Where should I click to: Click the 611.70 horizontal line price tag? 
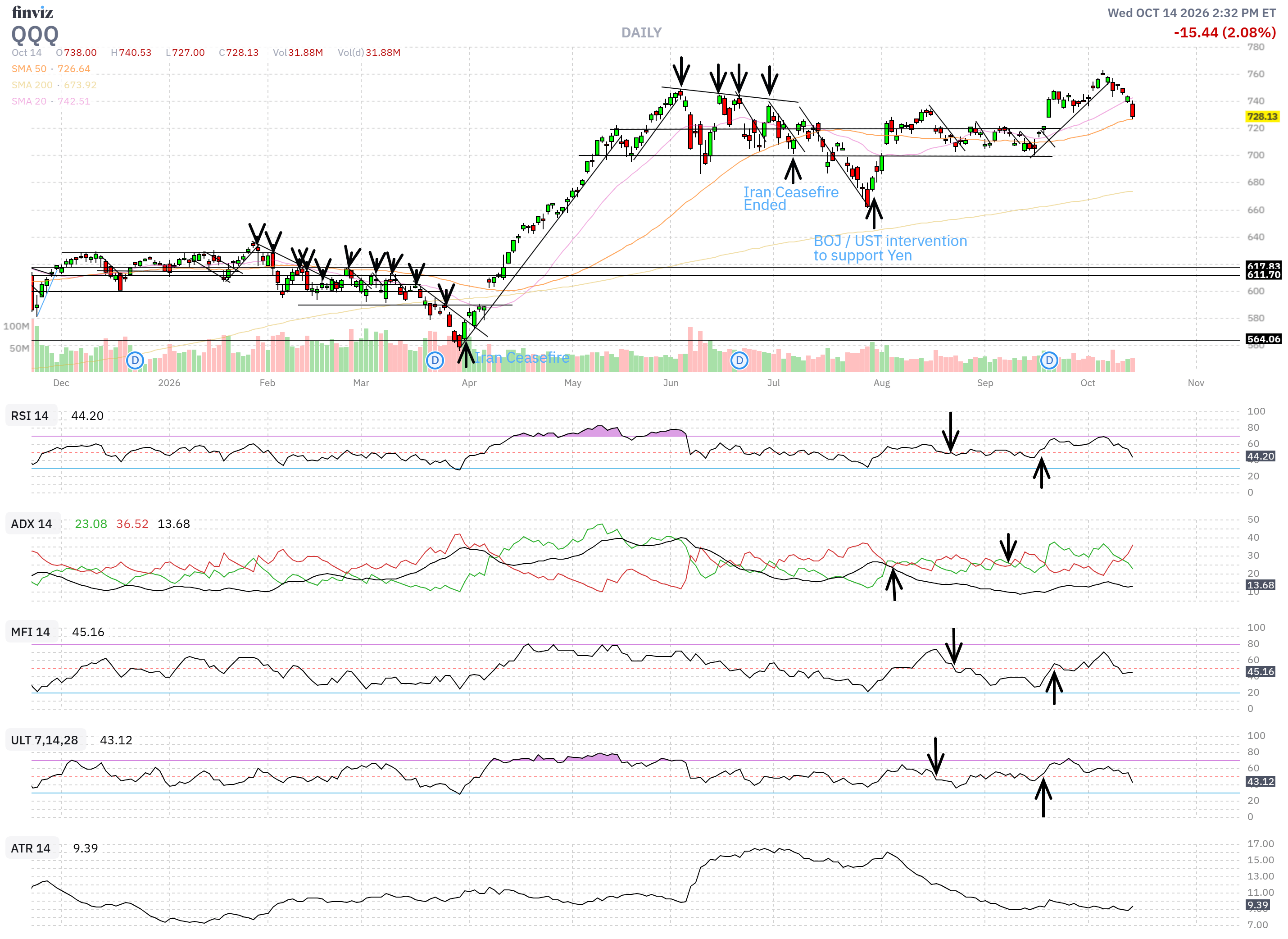click(1264, 274)
